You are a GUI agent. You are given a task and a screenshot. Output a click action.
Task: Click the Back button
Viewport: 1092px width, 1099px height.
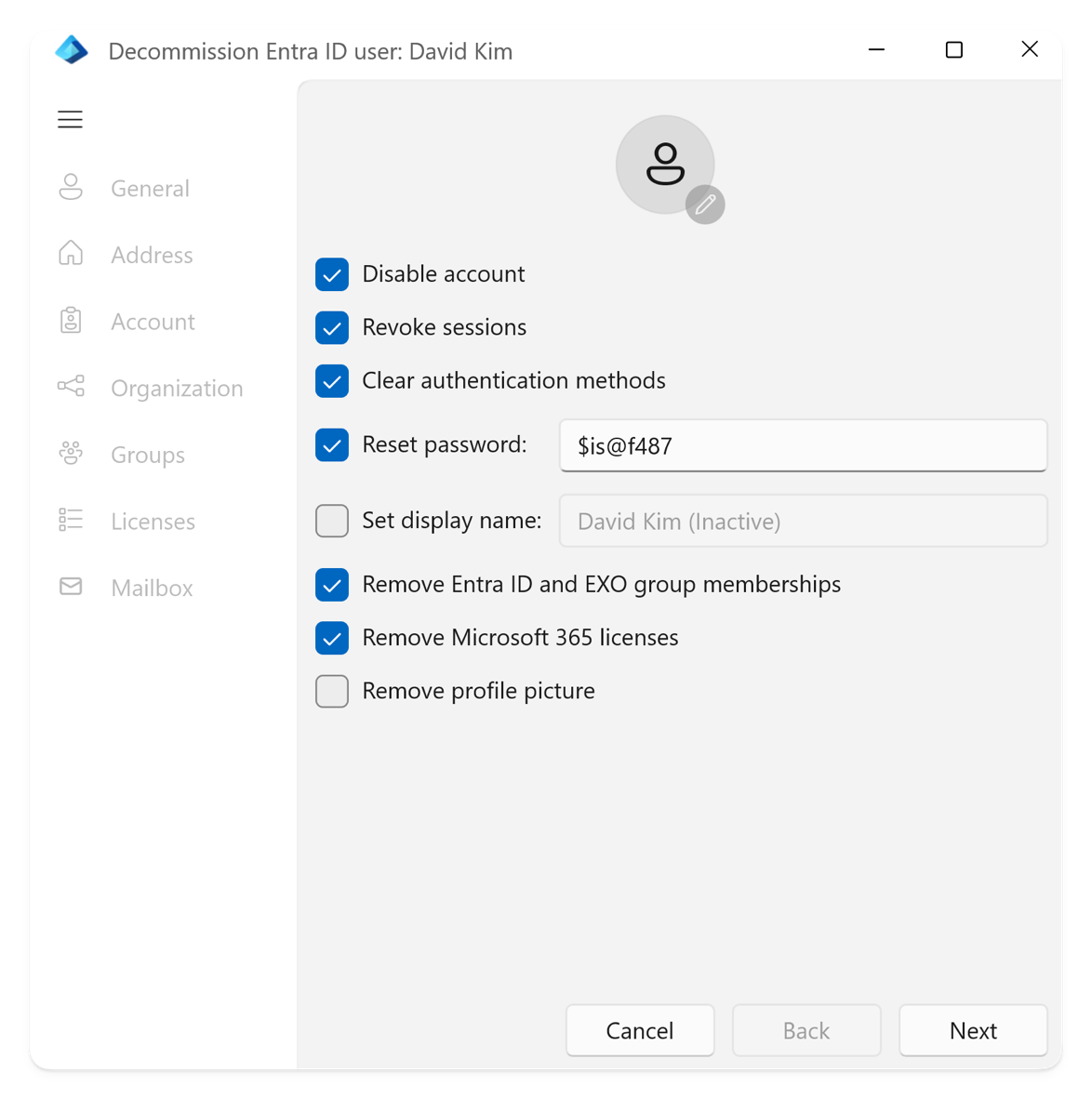(x=806, y=1030)
